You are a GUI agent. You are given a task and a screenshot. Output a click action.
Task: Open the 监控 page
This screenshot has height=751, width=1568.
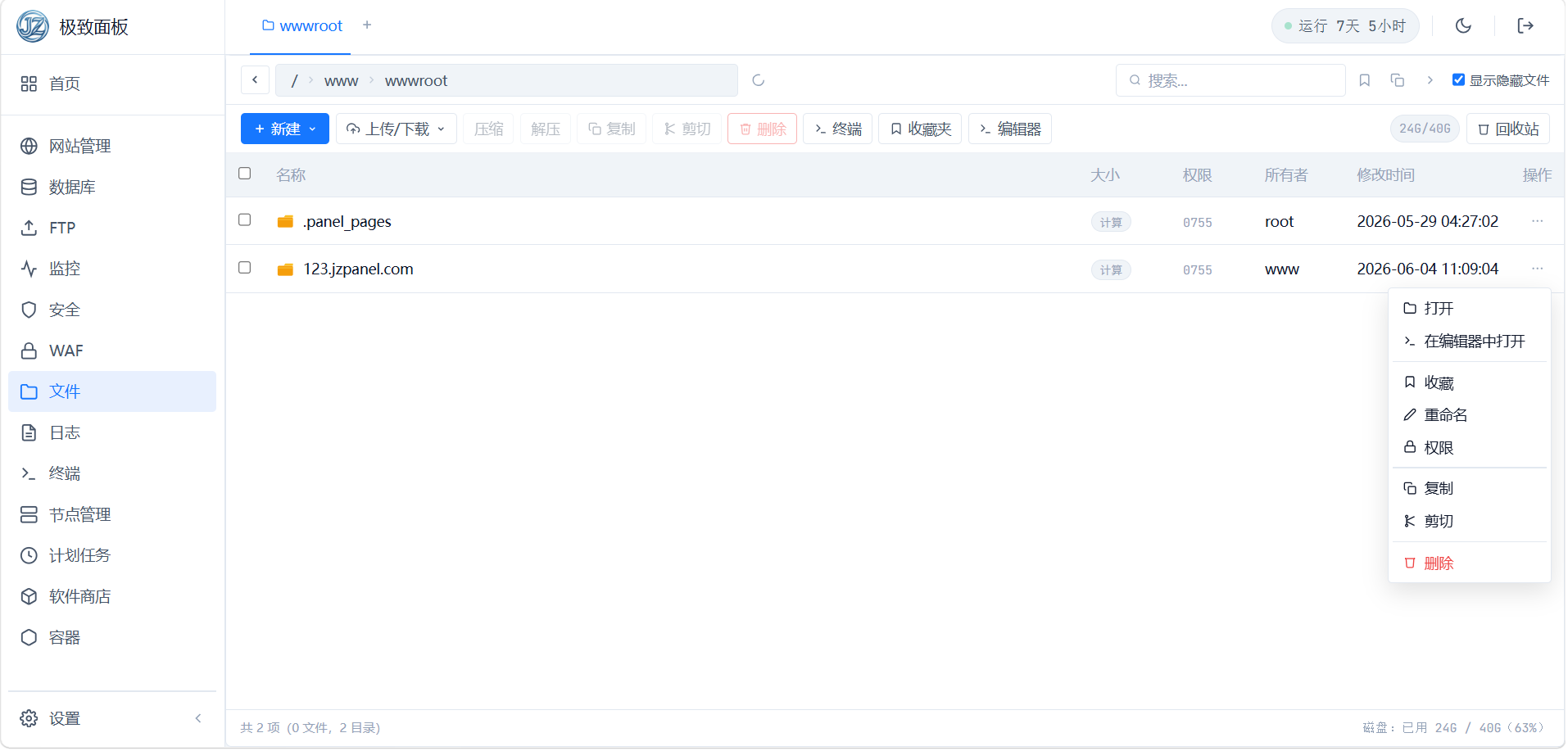click(112, 269)
